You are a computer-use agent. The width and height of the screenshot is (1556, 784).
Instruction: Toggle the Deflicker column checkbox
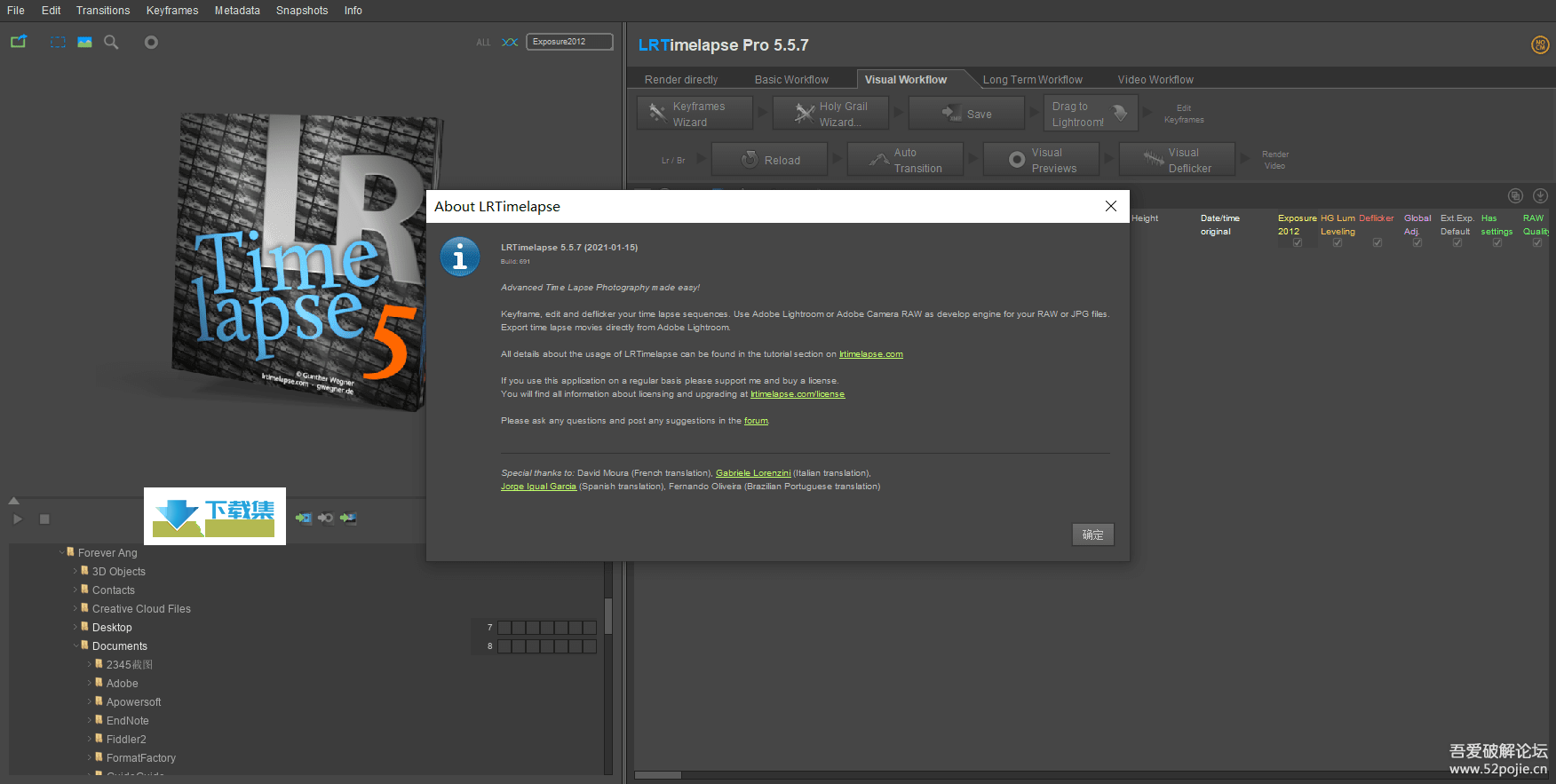pyautogui.click(x=1377, y=242)
